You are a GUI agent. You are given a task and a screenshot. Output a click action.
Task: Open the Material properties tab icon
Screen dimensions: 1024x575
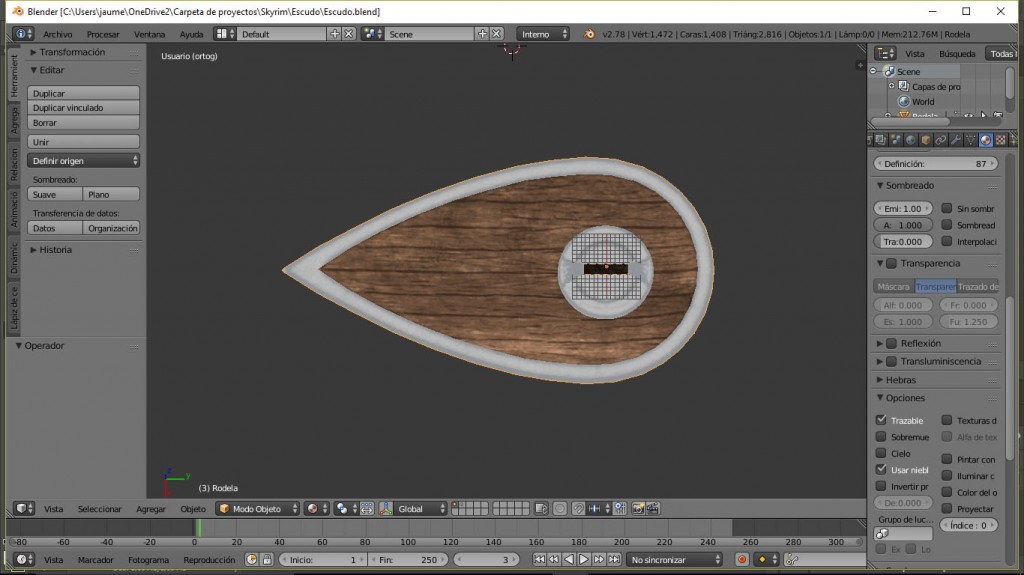(985, 140)
